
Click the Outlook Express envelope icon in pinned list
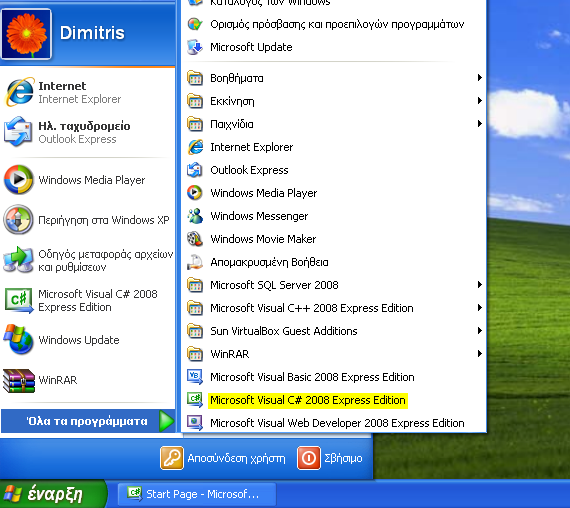[18, 132]
